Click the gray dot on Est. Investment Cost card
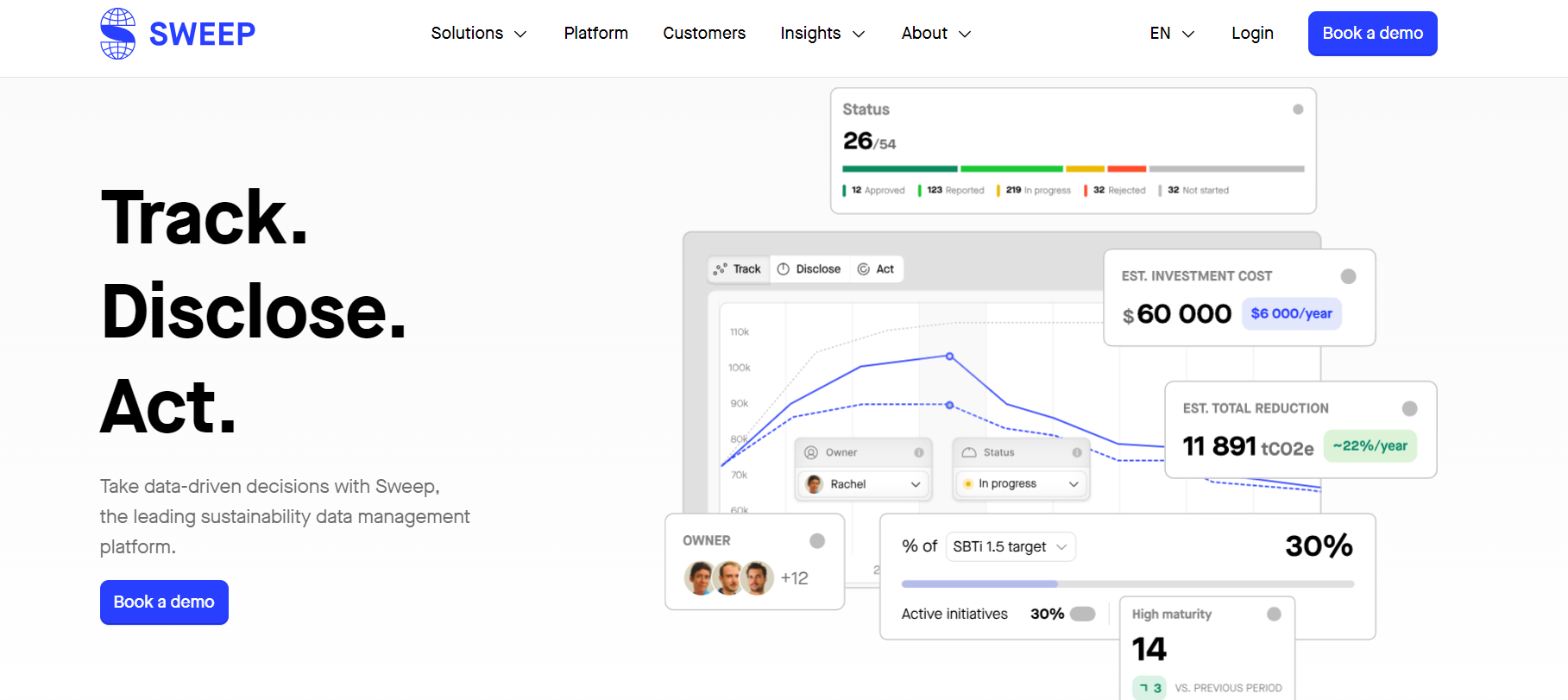Viewport: 1568px width, 700px height. 1349,276
